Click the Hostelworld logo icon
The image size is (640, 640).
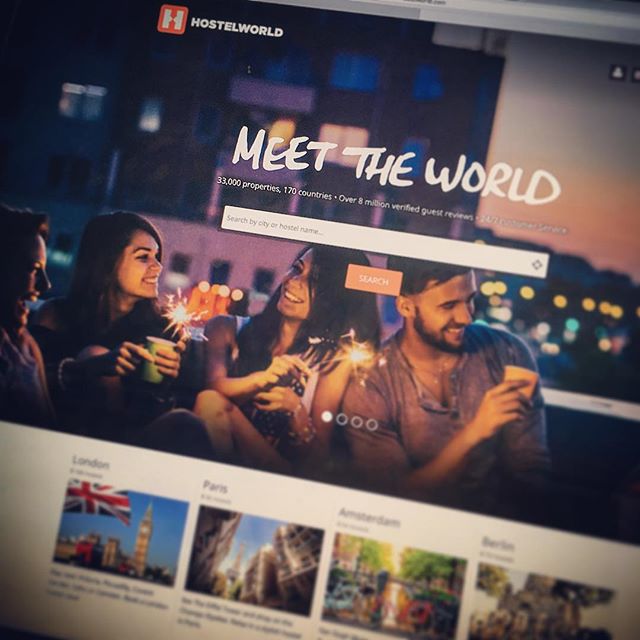pyautogui.click(x=172, y=19)
